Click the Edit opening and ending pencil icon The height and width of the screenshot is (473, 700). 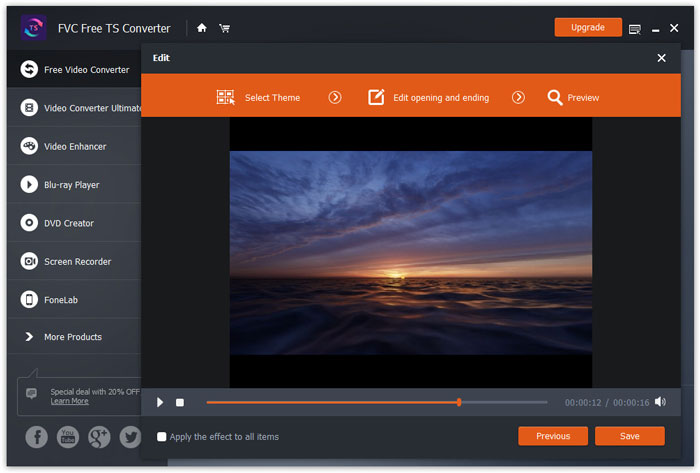(x=376, y=97)
